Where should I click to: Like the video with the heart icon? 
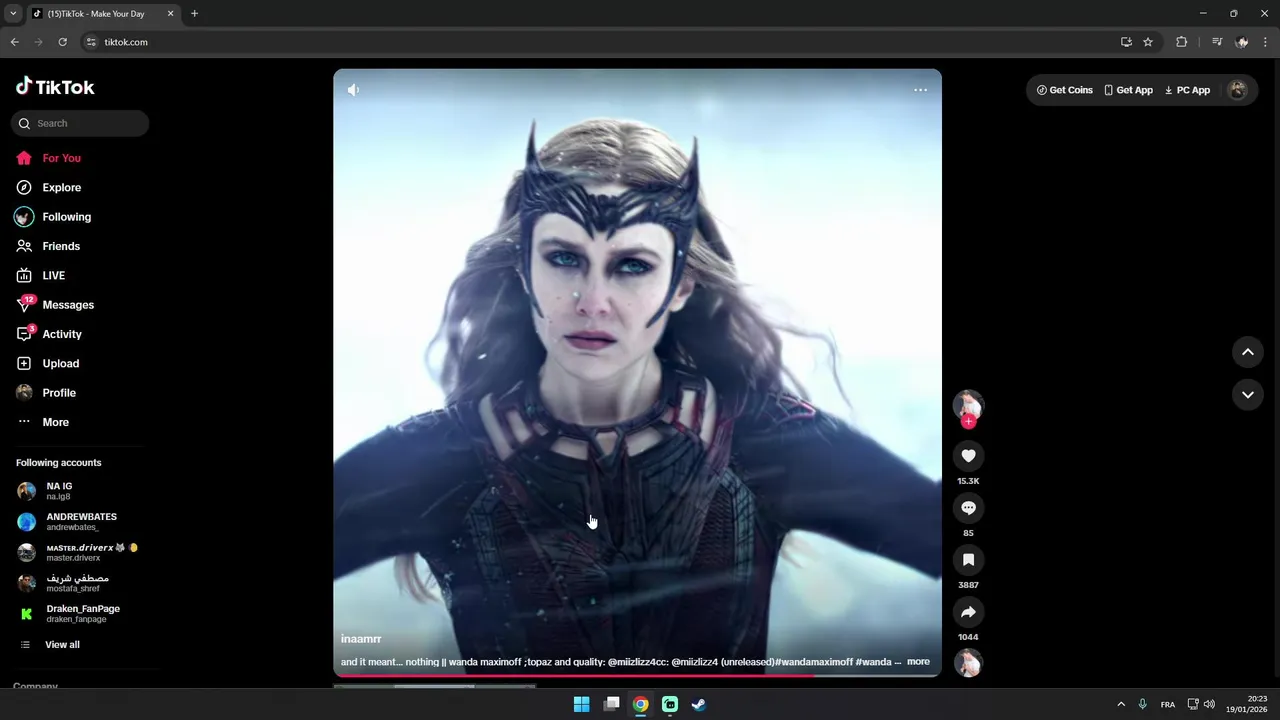click(968, 456)
